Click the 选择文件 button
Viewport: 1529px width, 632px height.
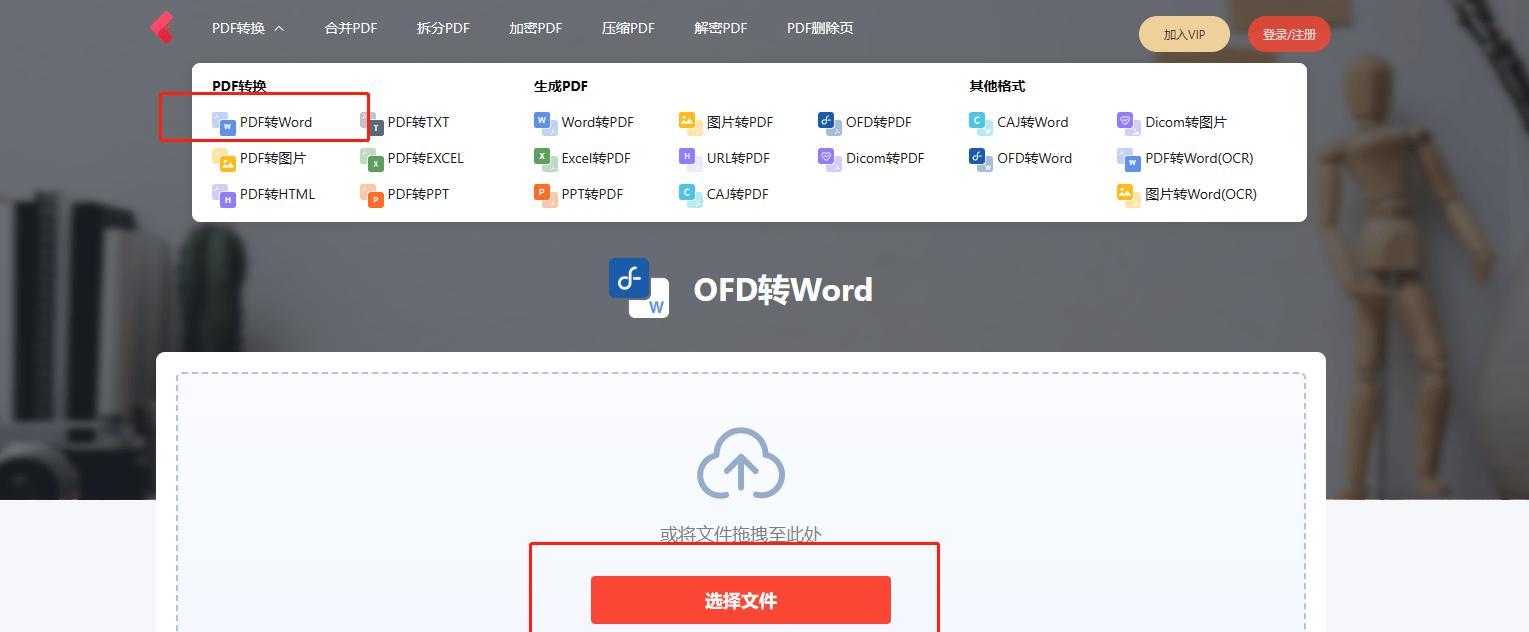coord(741,600)
